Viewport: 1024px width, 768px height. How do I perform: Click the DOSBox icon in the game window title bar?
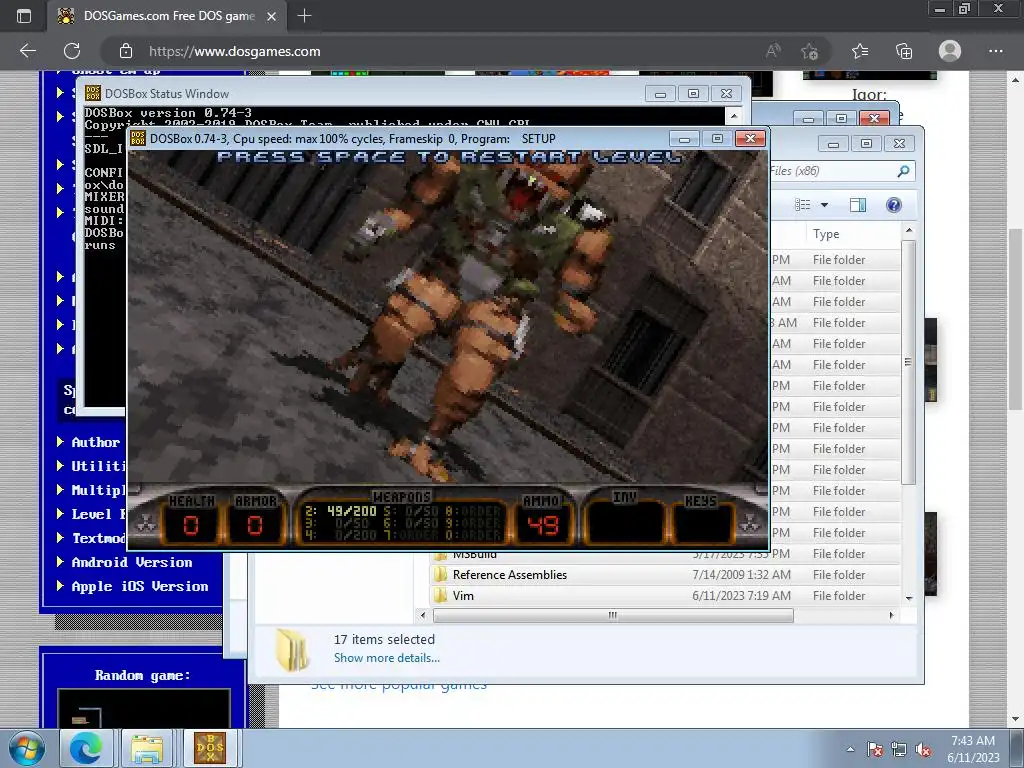click(x=138, y=138)
